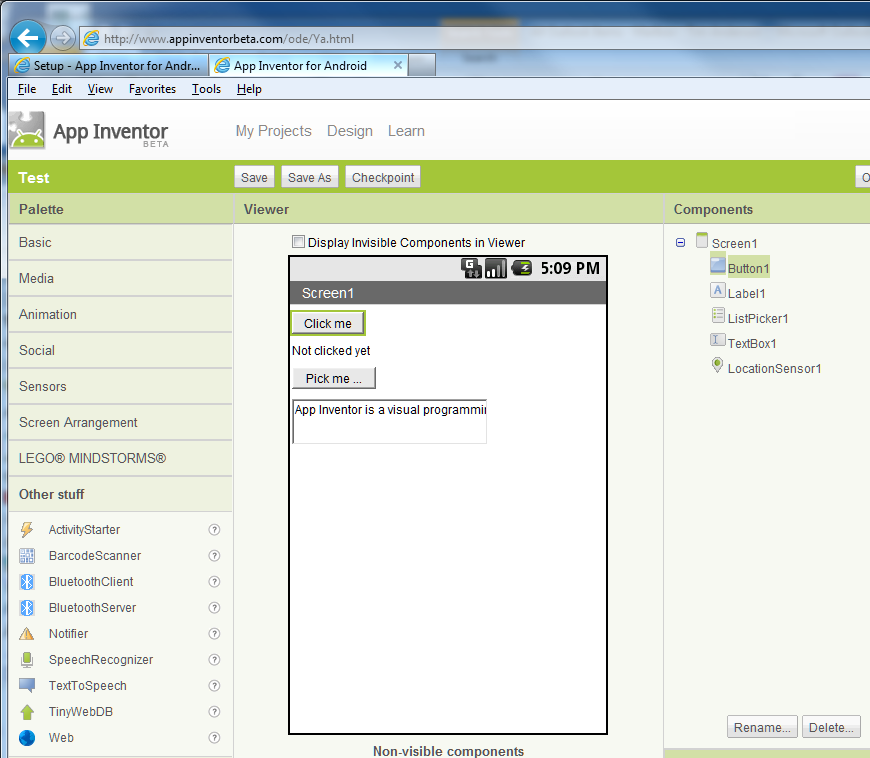870x758 pixels.
Task: Open help for ActivityStarter
Action: [x=214, y=529]
